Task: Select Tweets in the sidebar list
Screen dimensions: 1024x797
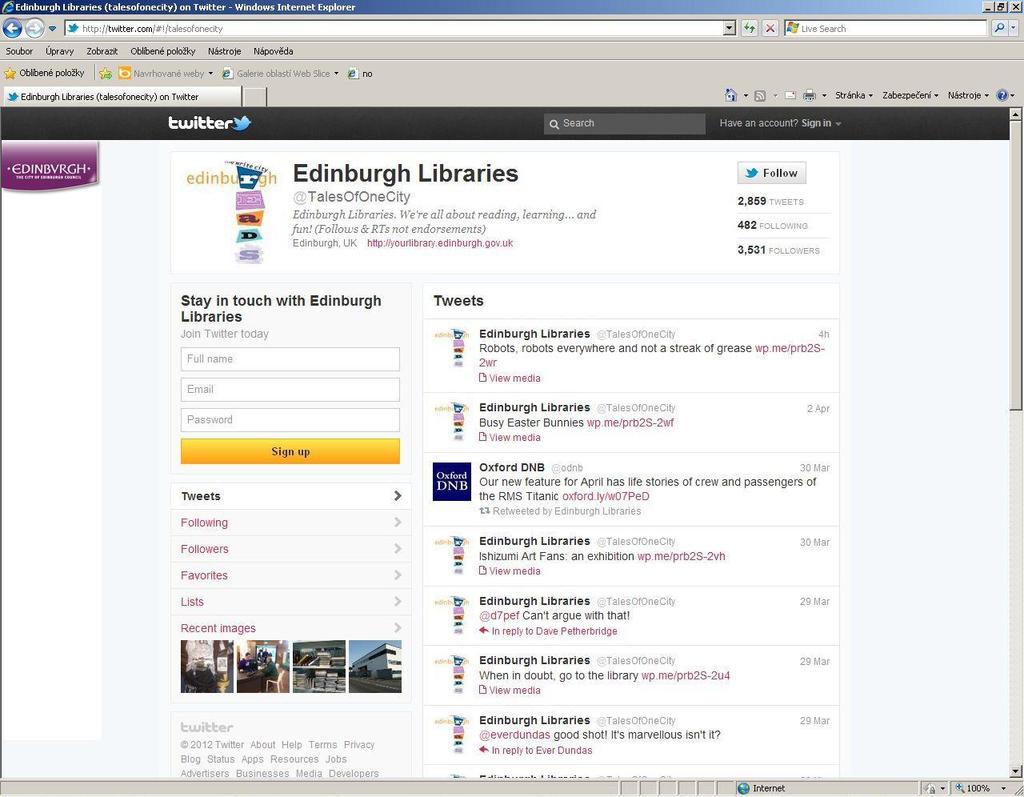Action: 291,496
